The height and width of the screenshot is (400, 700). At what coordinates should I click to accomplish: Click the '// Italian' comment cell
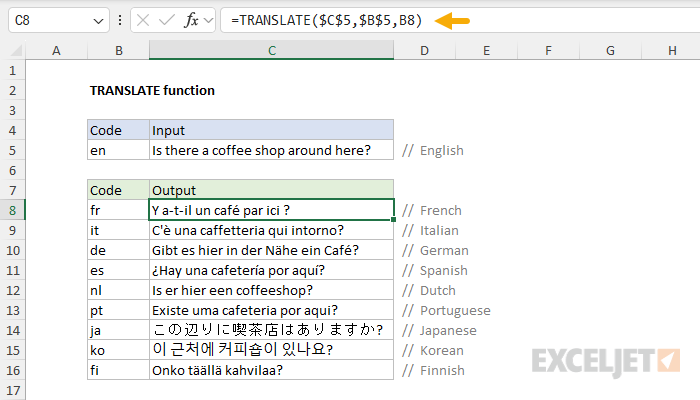pyautogui.click(x=430, y=230)
